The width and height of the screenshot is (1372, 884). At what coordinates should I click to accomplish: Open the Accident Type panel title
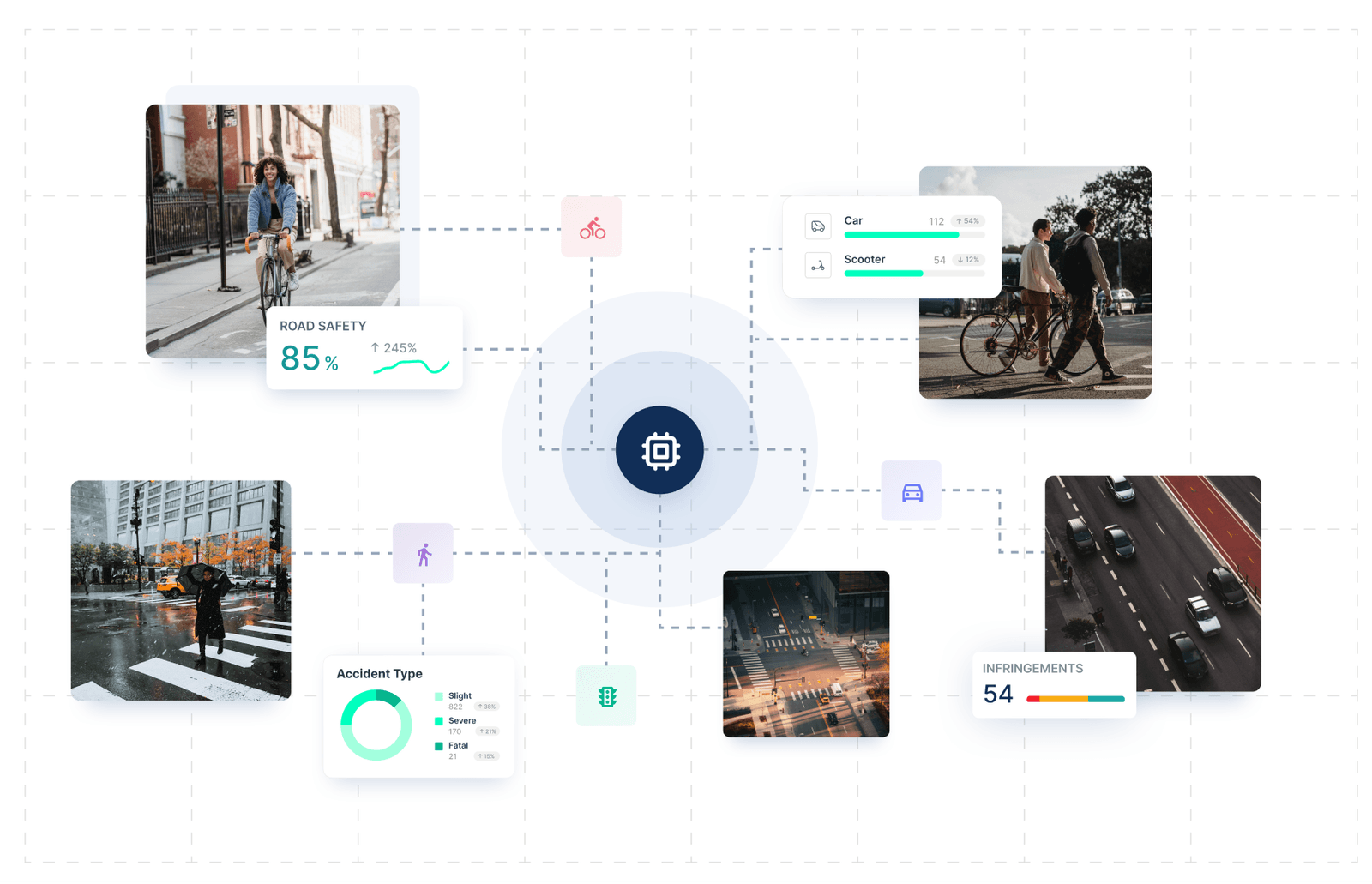coord(379,674)
